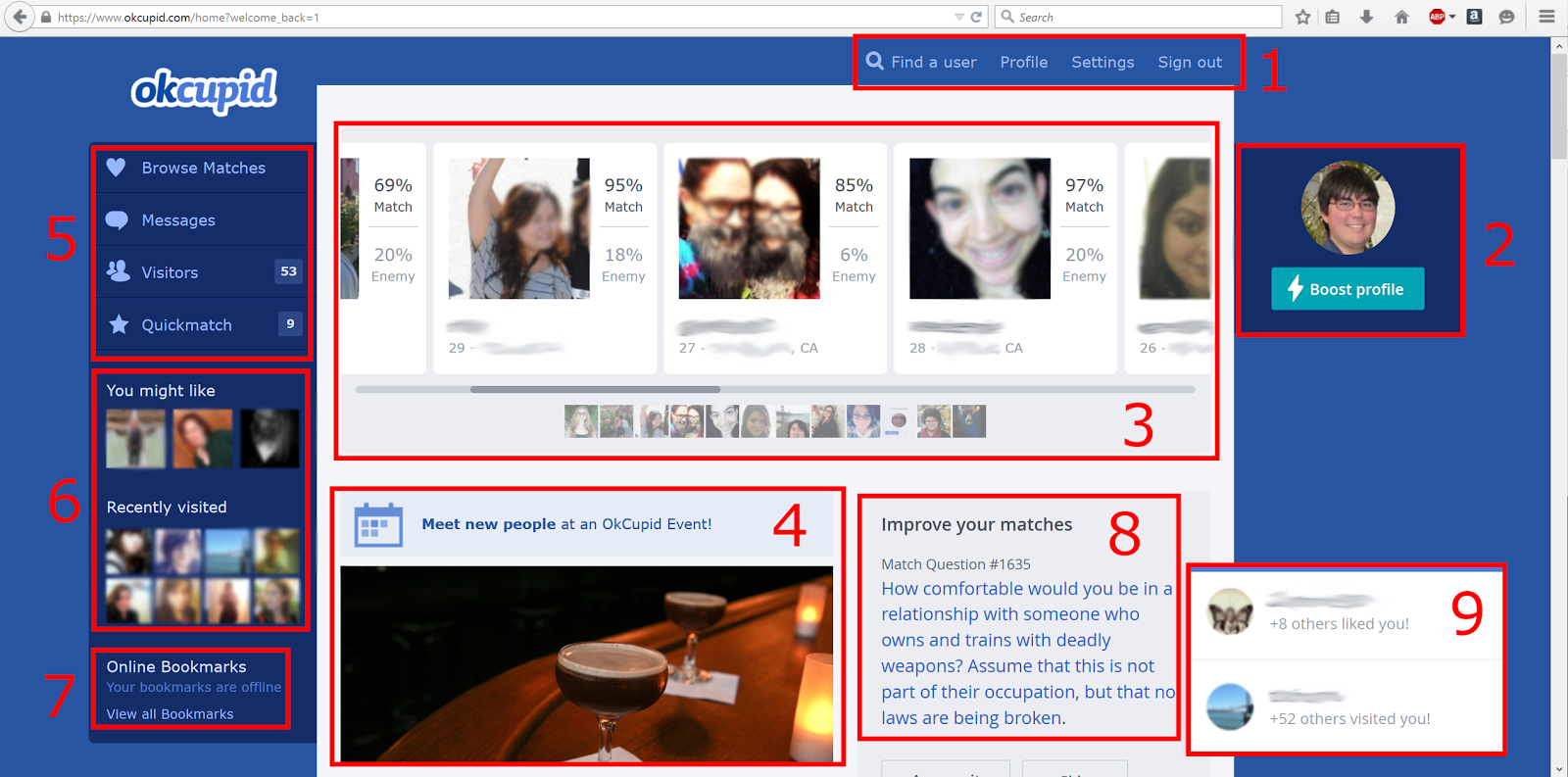Click the Boost profile button
This screenshot has height=777, width=1568.
point(1347,289)
